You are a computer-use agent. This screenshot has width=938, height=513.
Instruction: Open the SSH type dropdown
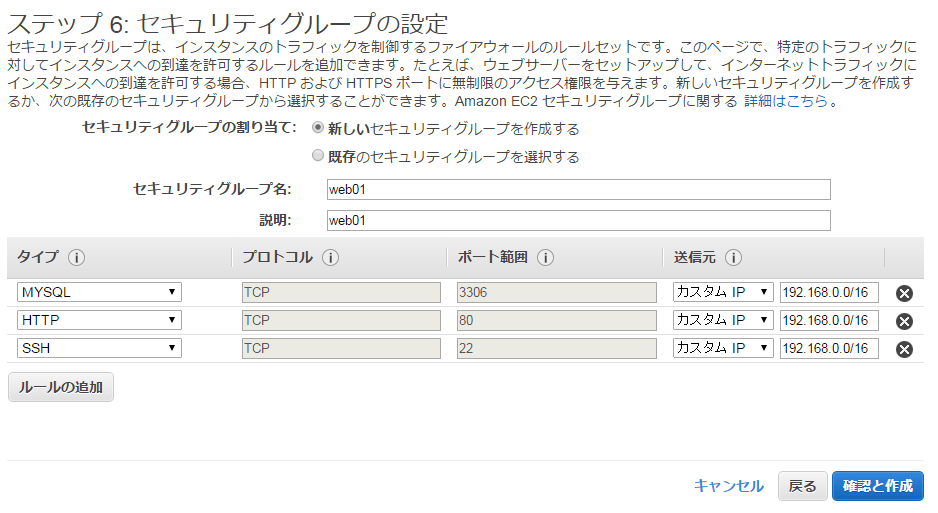point(99,348)
